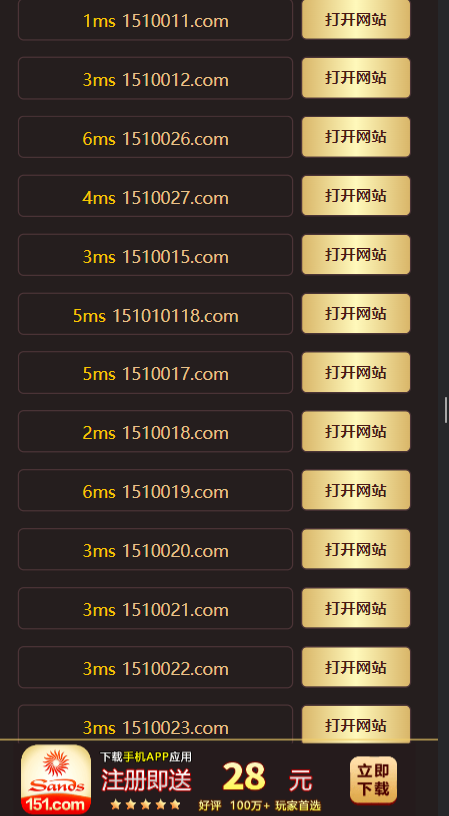Select the 1510021.com domain field
This screenshot has height=816, width=449.
(x=155, y=608)
